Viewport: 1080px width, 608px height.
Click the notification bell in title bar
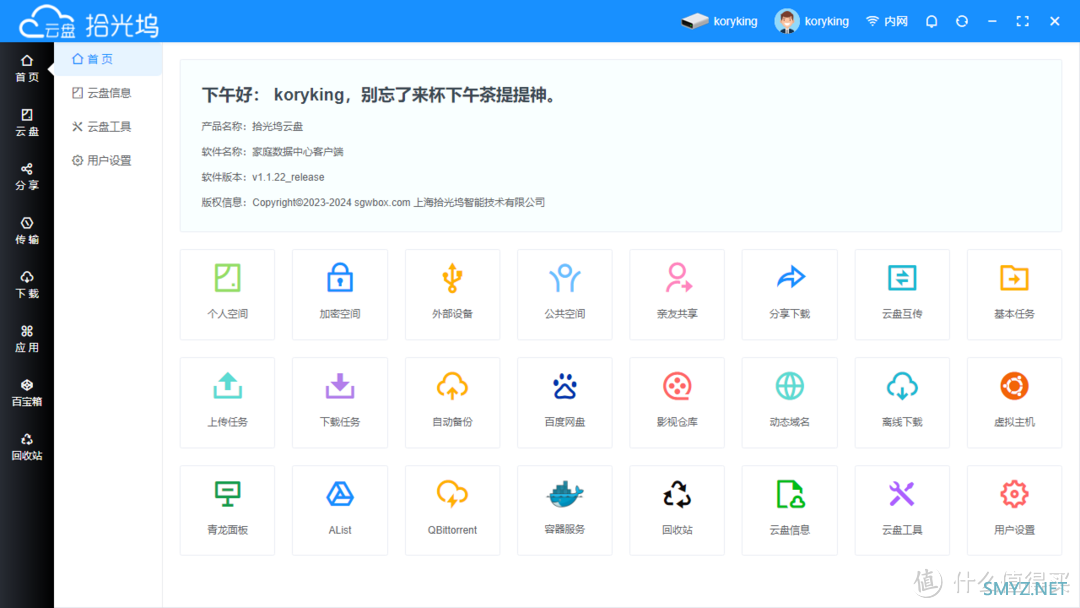click(932, 21)
